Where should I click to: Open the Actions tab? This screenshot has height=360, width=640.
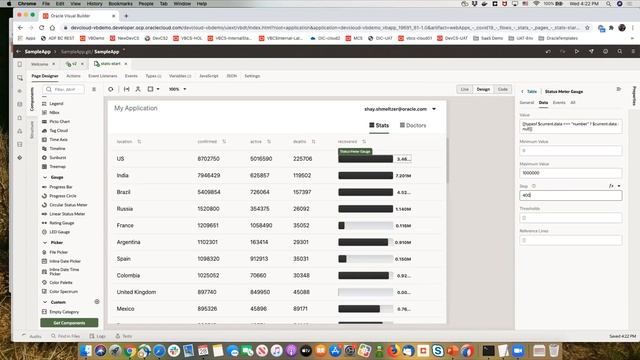[73, 76]
